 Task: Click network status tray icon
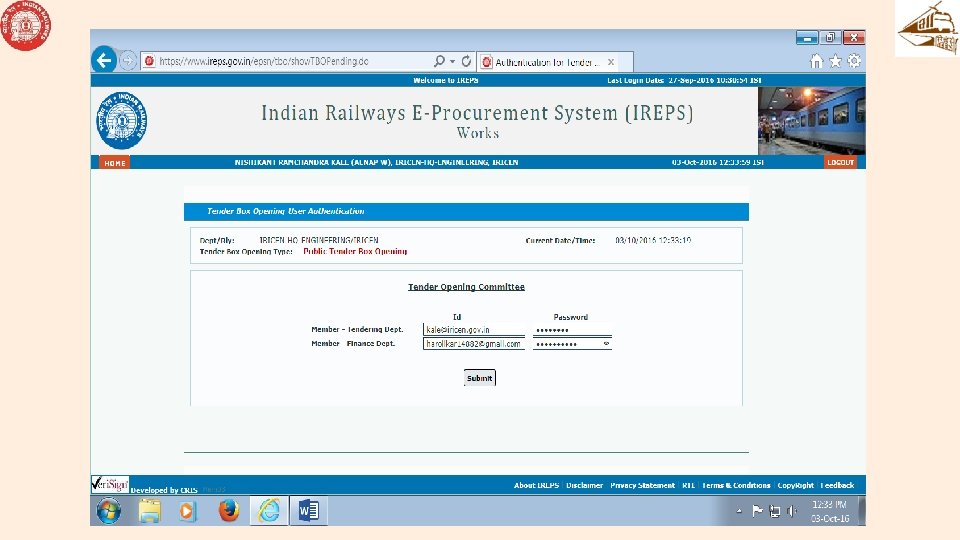pyautogui.click(x=774, y=511)
